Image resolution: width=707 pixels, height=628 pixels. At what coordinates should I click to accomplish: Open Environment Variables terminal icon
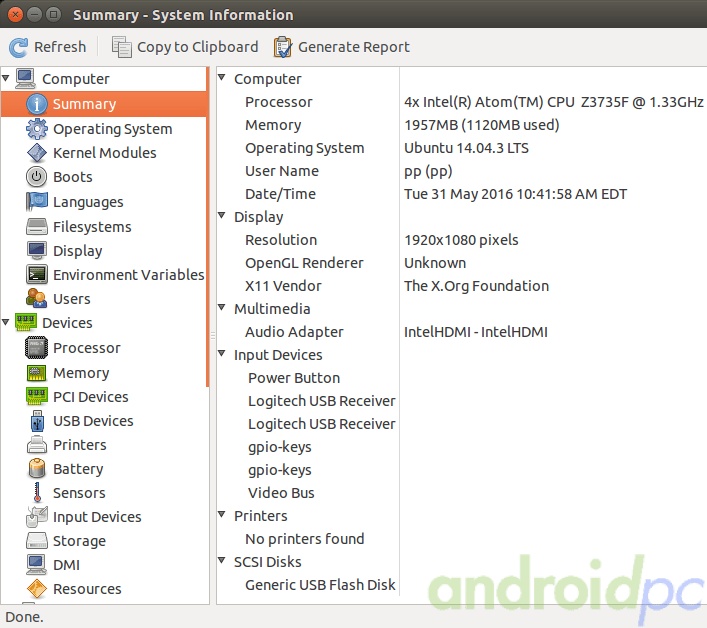pyautogui.click(x=37, y=275)
